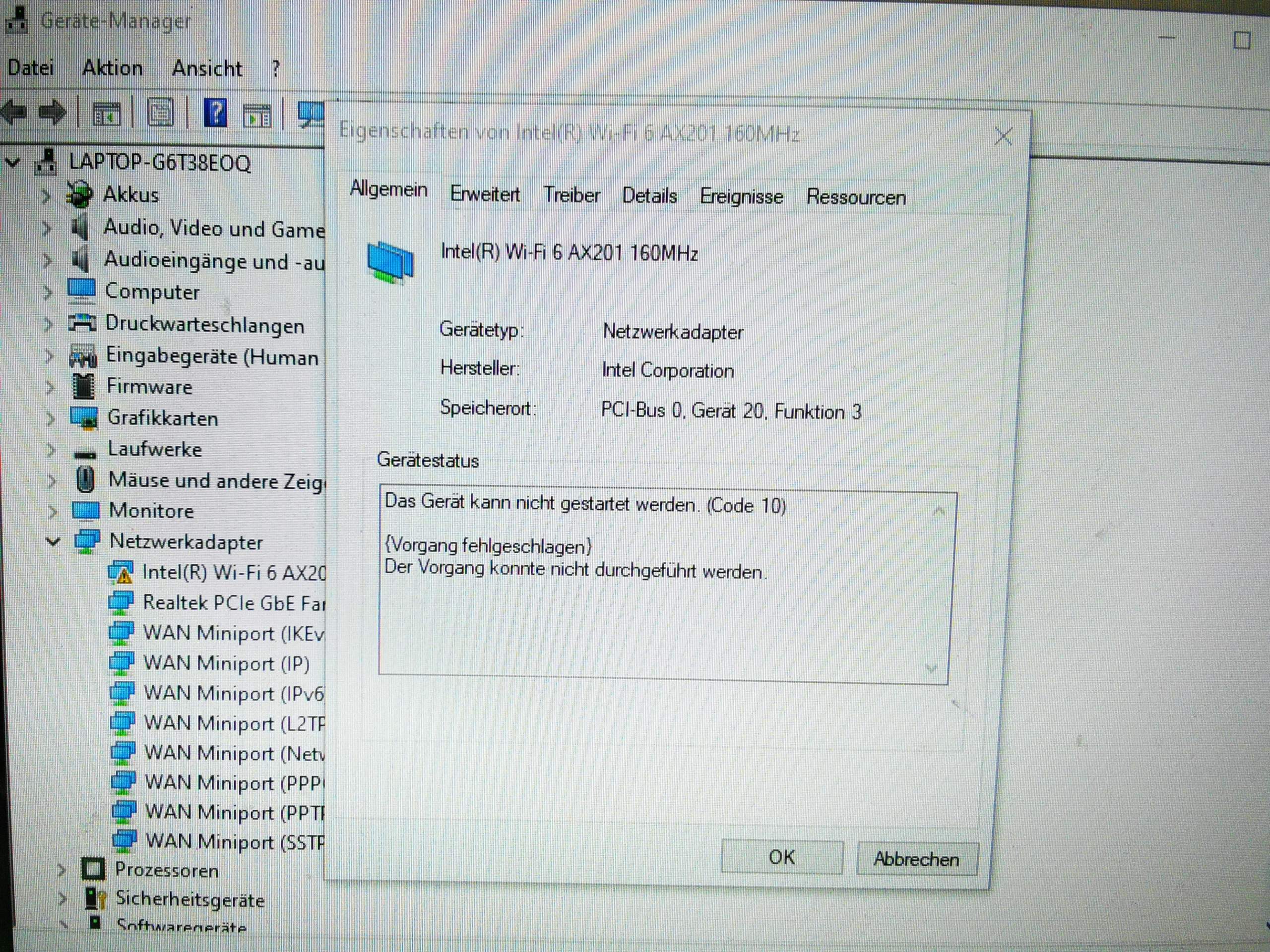This screenshot has height=952, width=1270.
Task: Click the Grafikkarten category icon
Action: click(x=85, y=418)
